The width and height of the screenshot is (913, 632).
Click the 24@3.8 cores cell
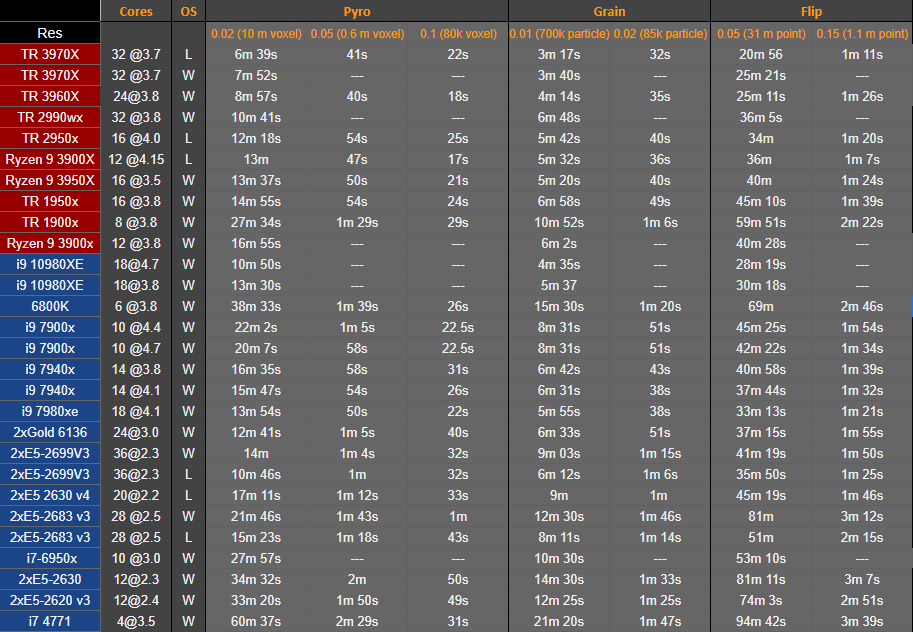pyautogui.click(x=136, y=96)
